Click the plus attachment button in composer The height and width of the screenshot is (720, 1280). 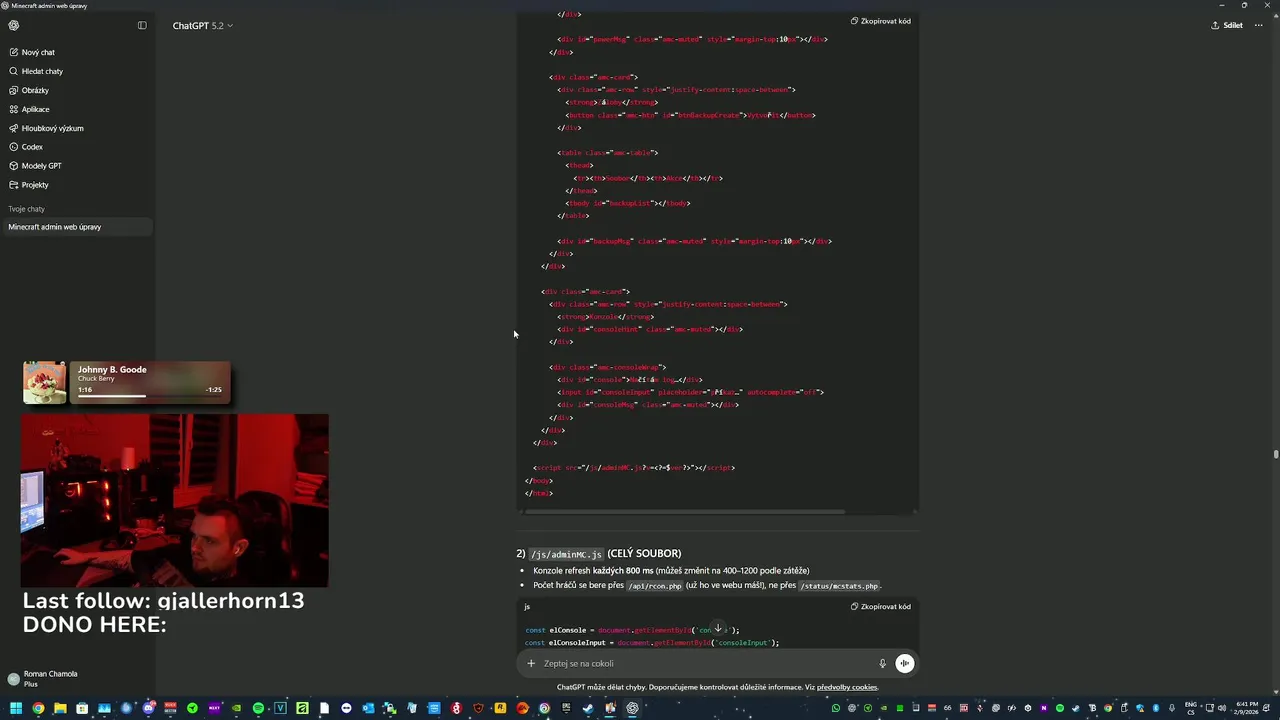pyautogui.click(x=531, y=663)
